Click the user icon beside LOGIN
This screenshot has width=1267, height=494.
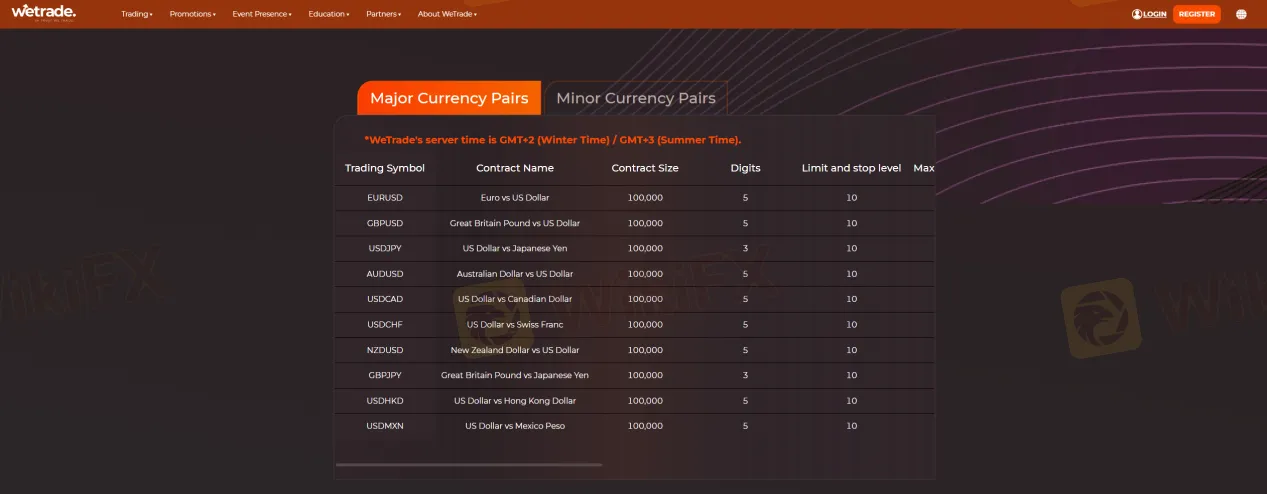[1137, 14]
